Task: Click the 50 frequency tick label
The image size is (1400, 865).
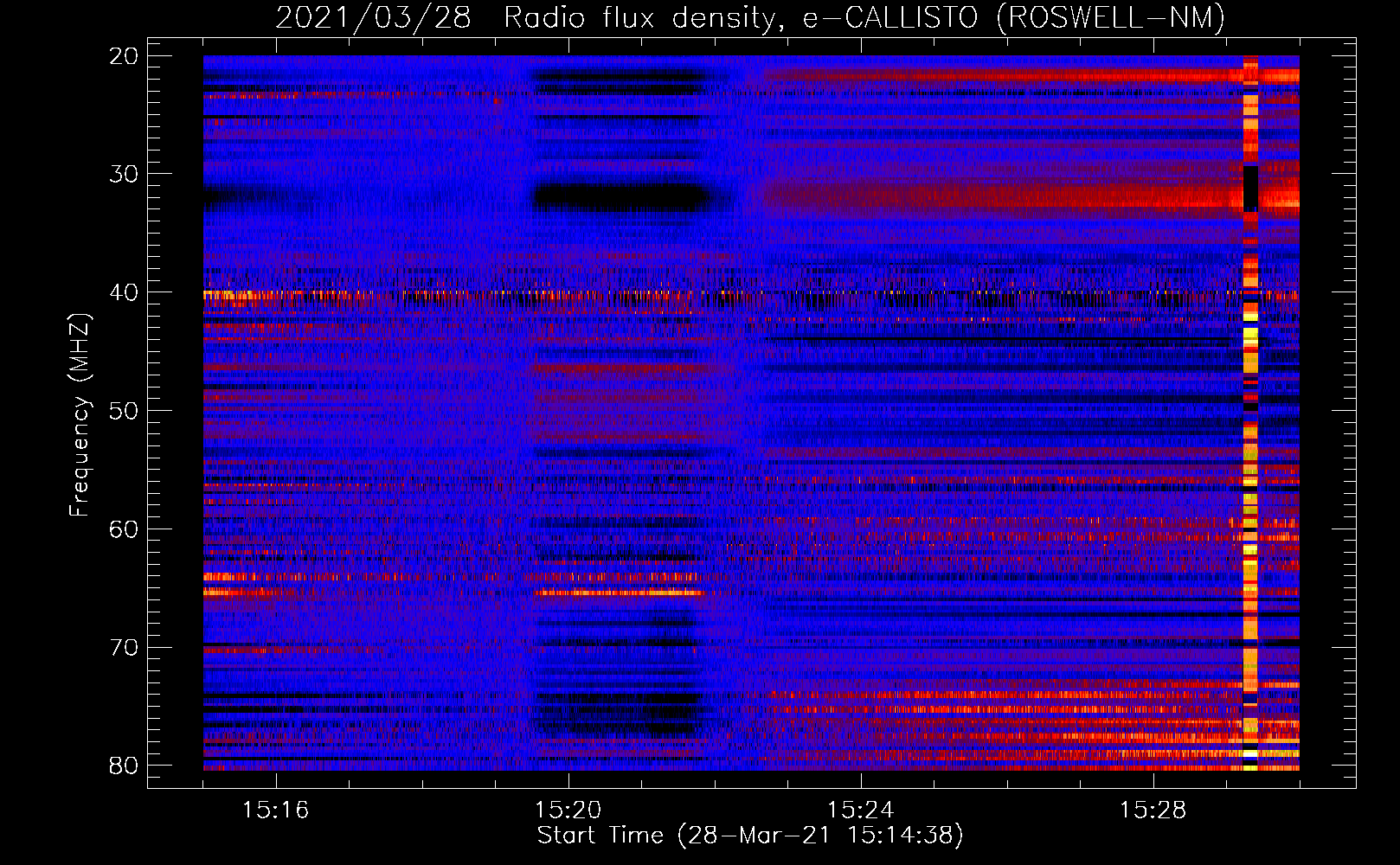Action: [124, 410]
